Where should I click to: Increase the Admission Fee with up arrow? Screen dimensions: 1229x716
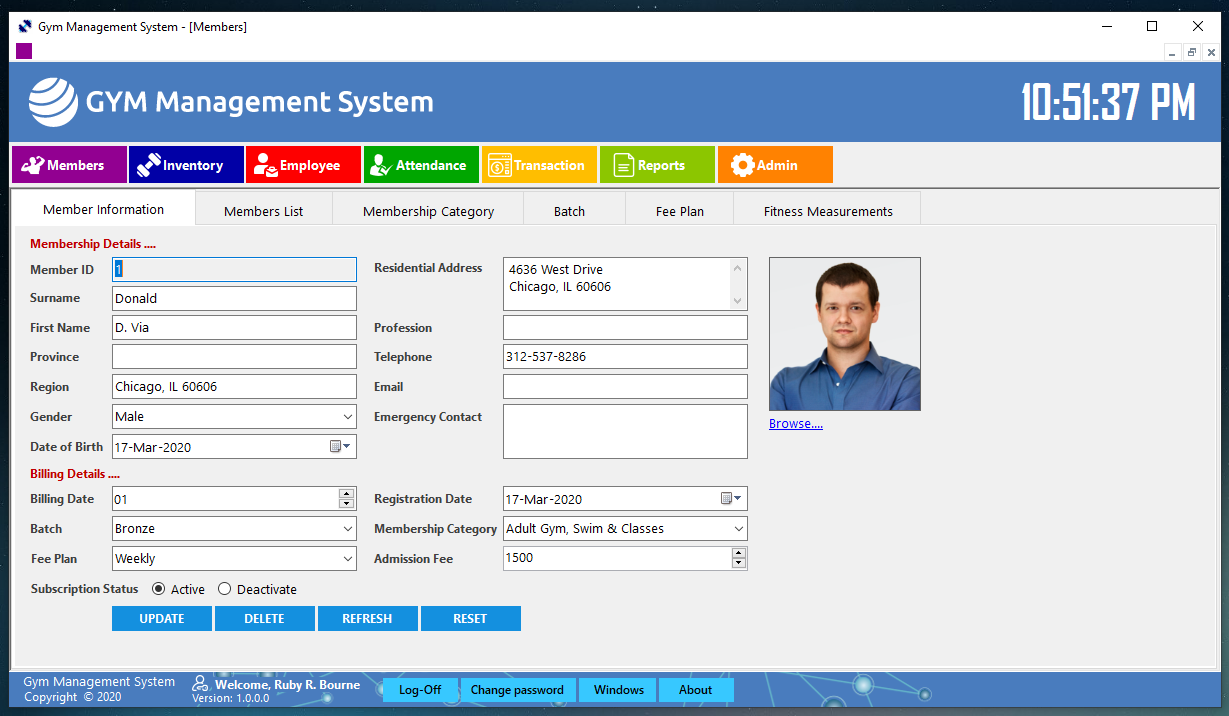(x=739, y=553)
